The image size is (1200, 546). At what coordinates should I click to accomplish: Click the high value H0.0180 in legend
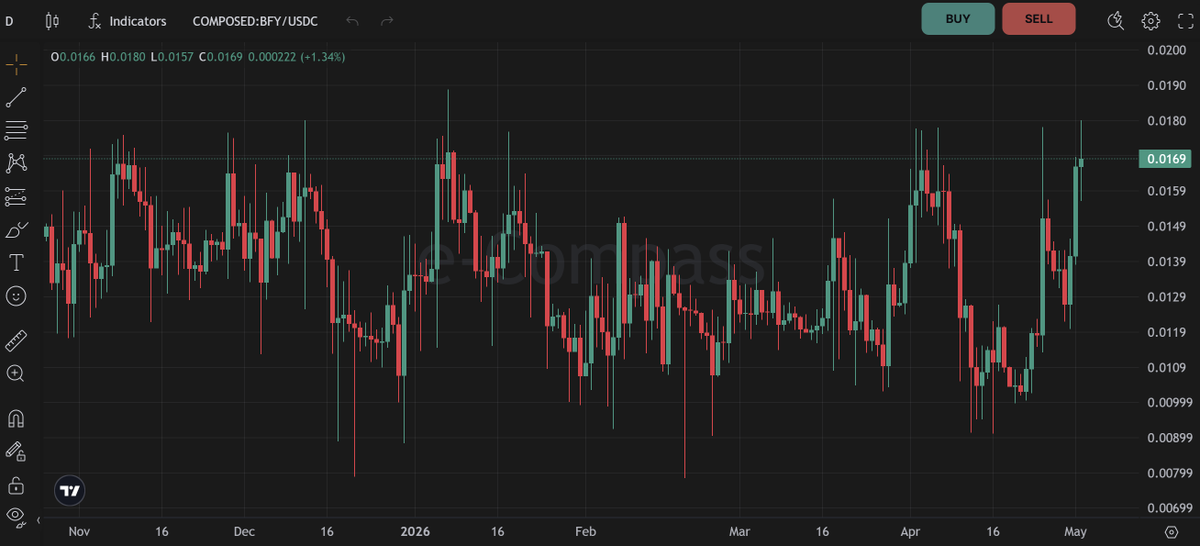(x=124, y=57)
